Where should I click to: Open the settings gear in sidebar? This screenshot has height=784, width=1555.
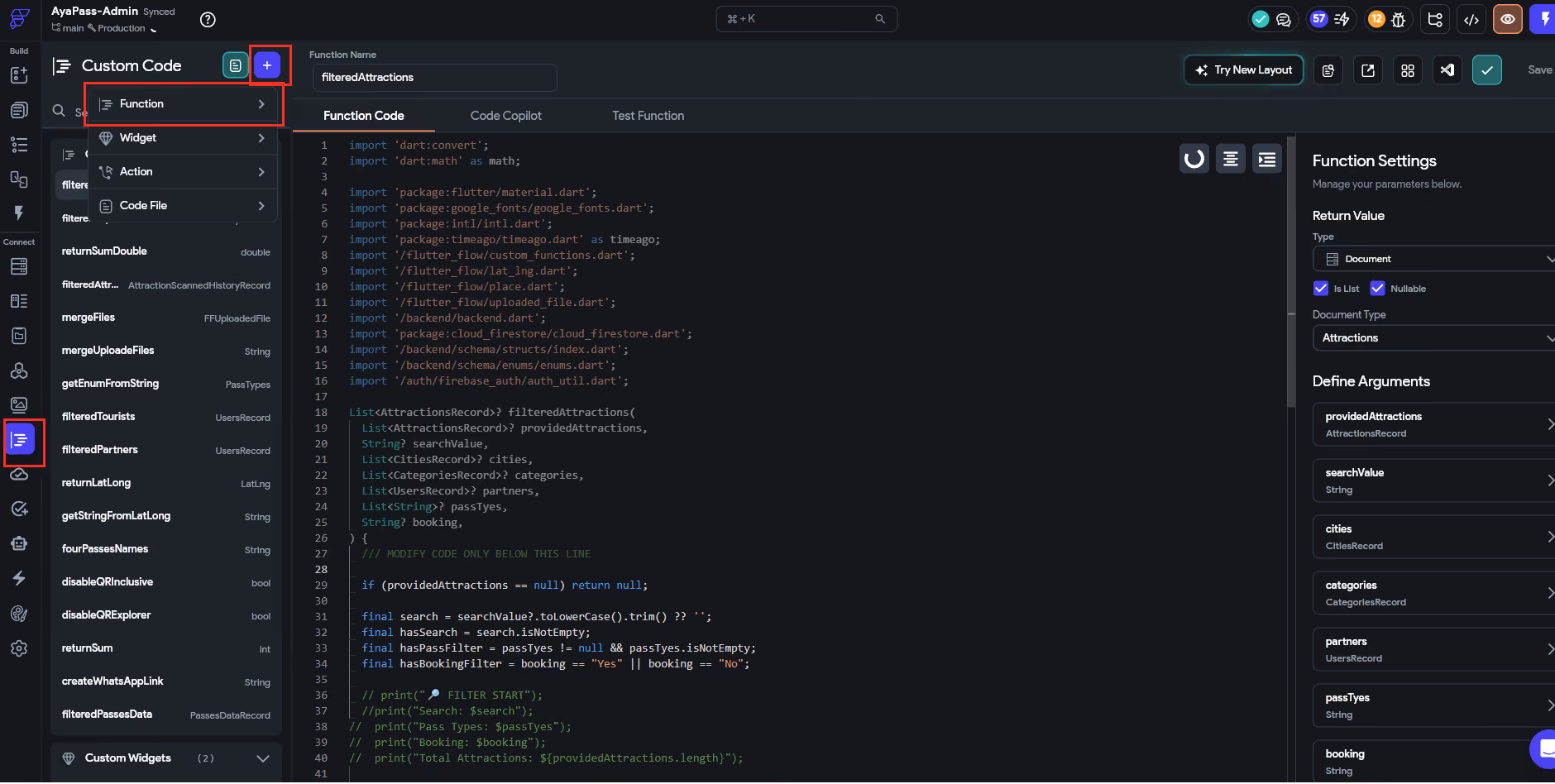19,648
